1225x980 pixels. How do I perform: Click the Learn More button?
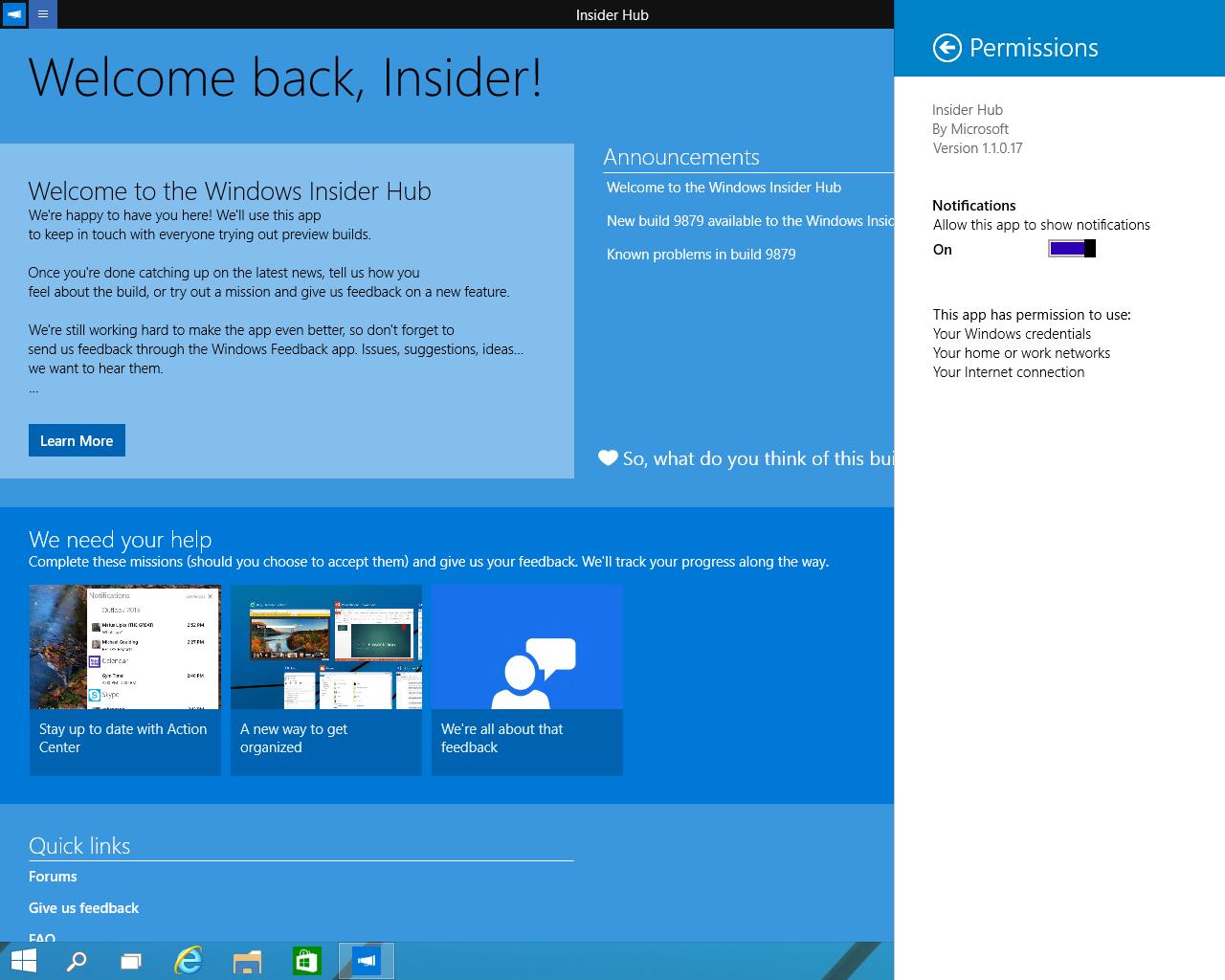point(77,440)
